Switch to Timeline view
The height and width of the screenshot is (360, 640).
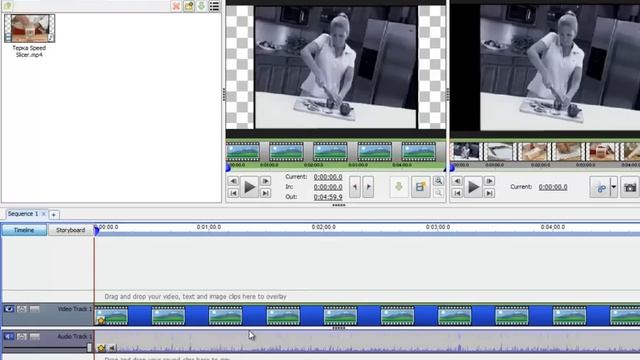click(24, 230)
